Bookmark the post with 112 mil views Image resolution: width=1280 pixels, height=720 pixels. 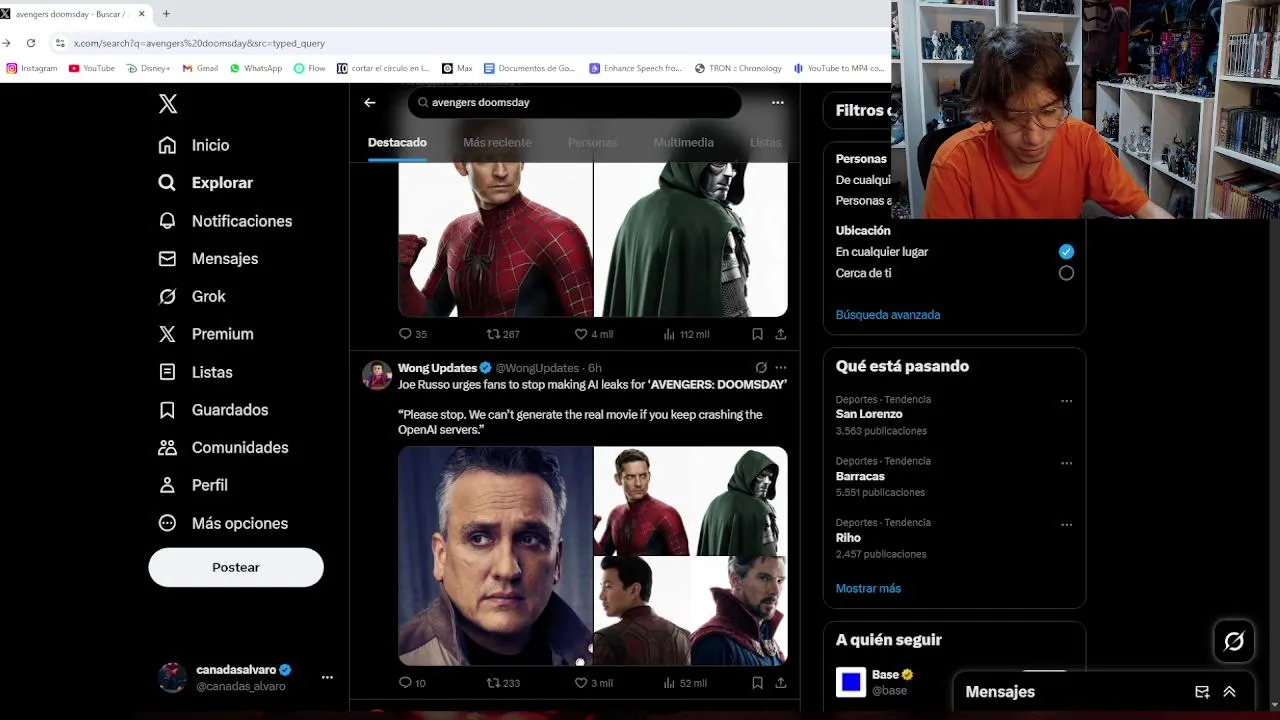pyautogui.click(x=757, y=334)
